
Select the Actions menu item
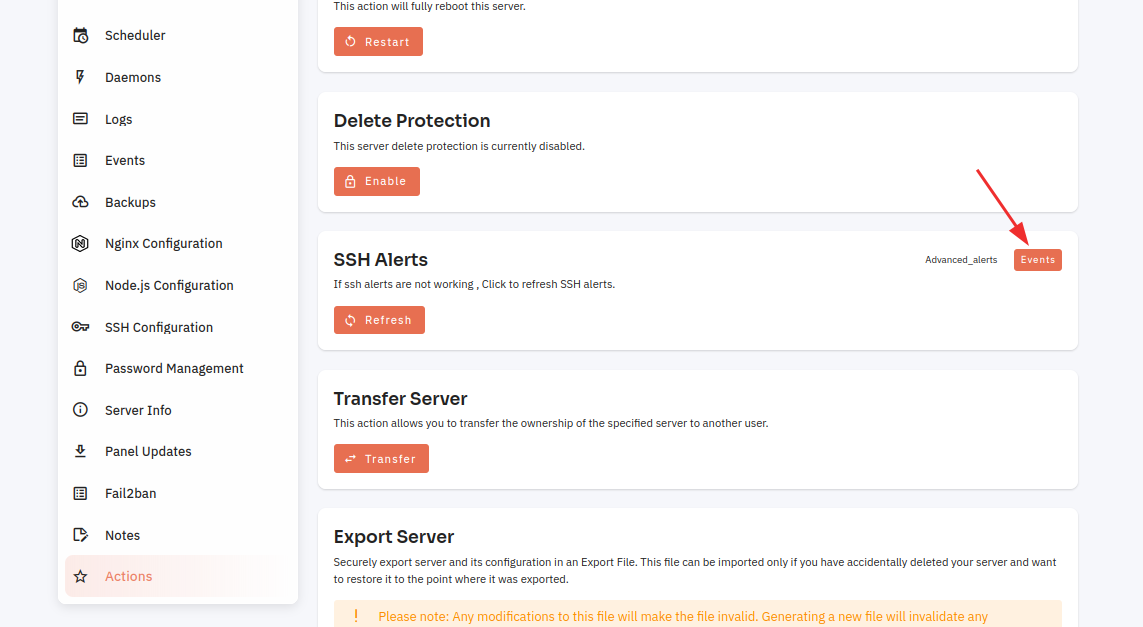178,577
